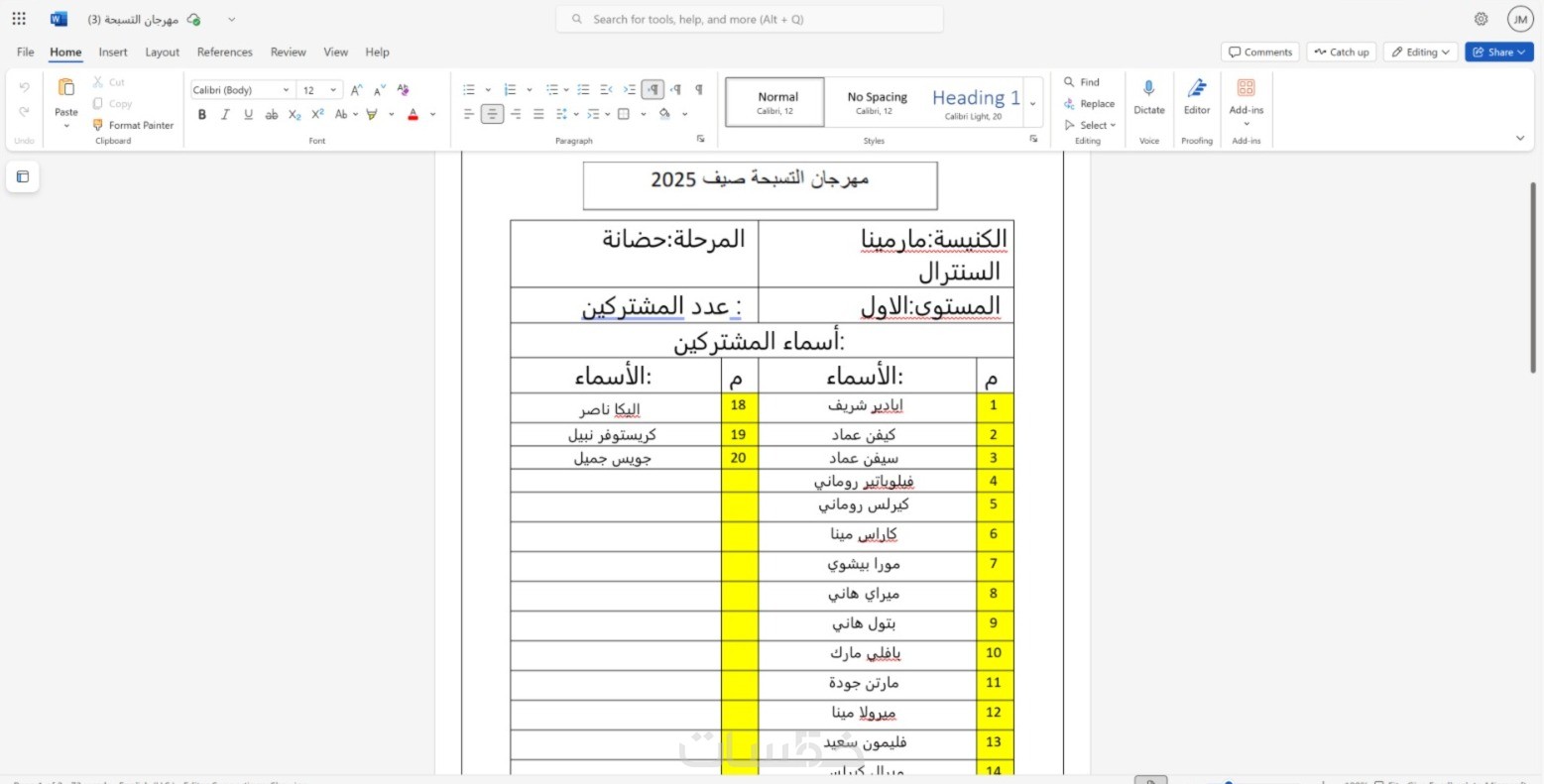Click the Comments button
Image resolution: width=1544 pixels, height=784 pixels.
1260,52
